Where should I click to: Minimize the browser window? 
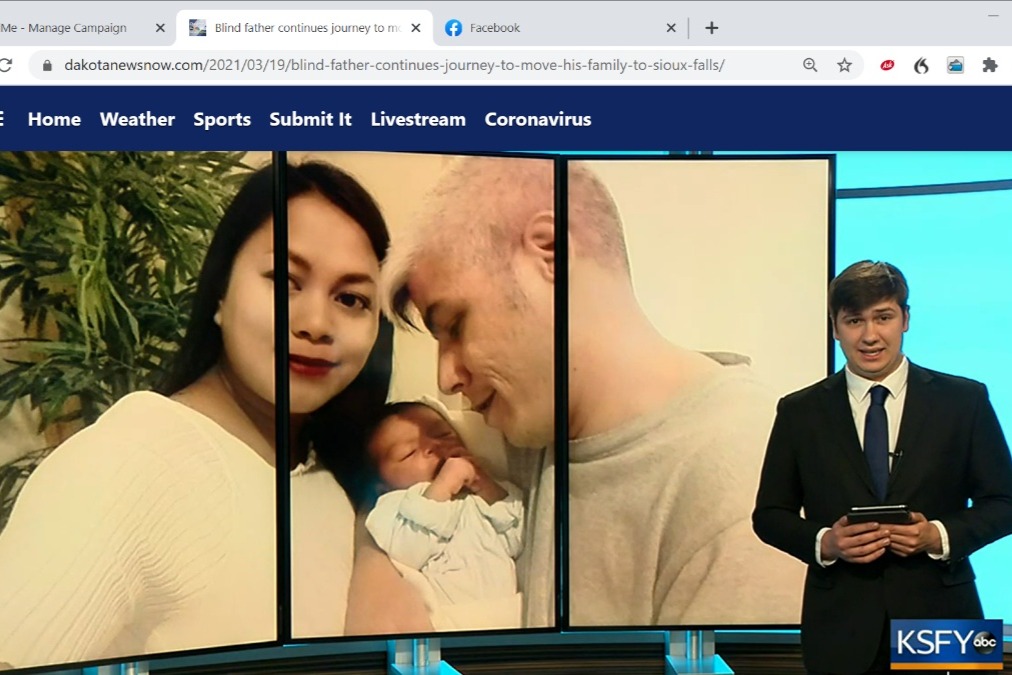pos(993,14)
